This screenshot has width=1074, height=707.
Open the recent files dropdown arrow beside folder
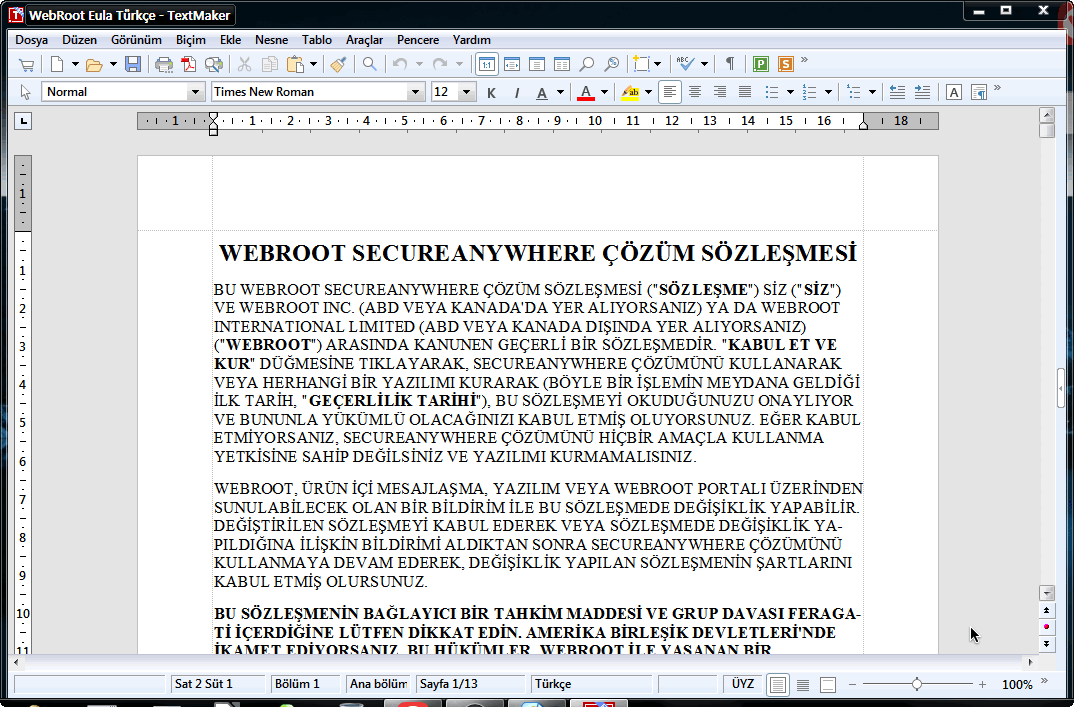tap(113, 64)
